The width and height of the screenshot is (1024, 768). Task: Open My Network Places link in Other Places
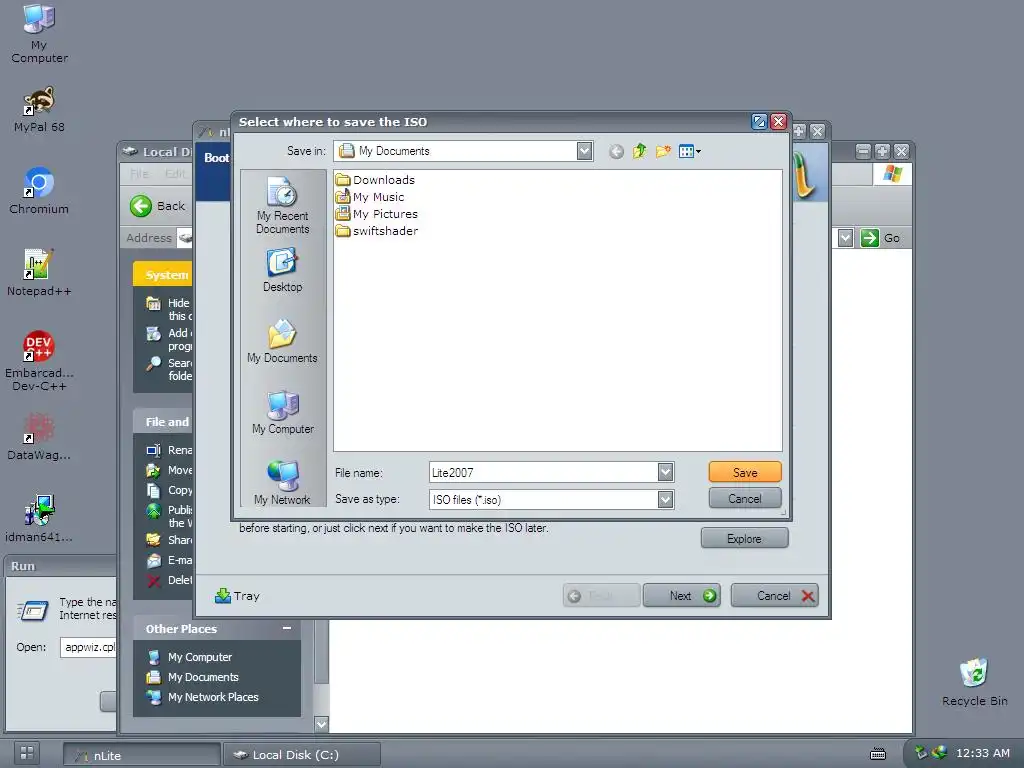pos(213,697)
